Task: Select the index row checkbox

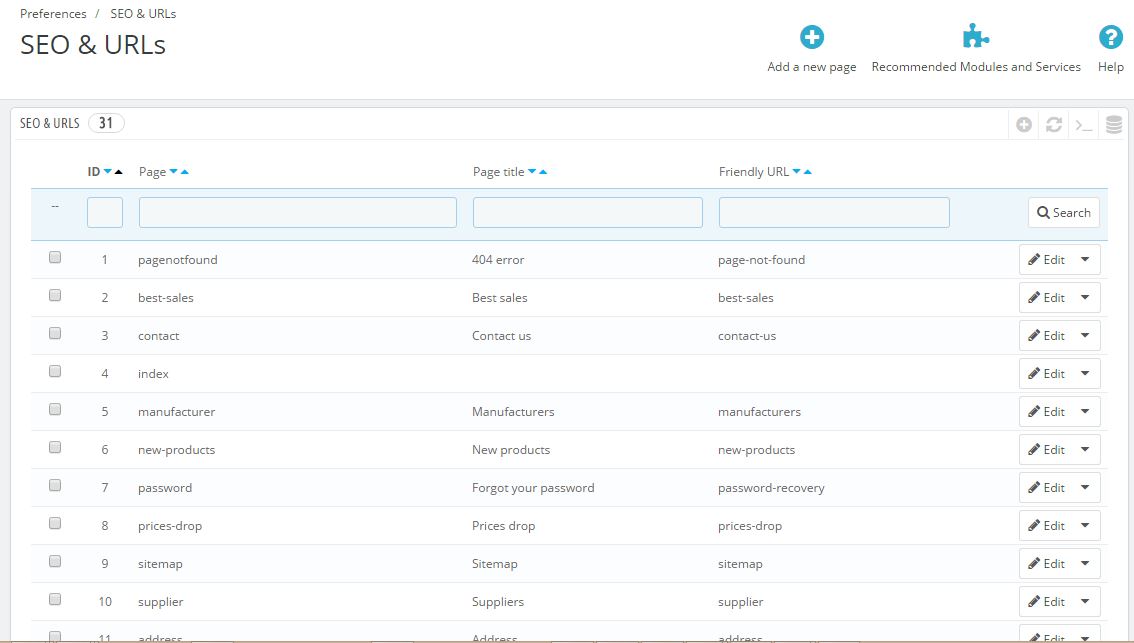Action: pyautogui.click(x=55, y=371)
